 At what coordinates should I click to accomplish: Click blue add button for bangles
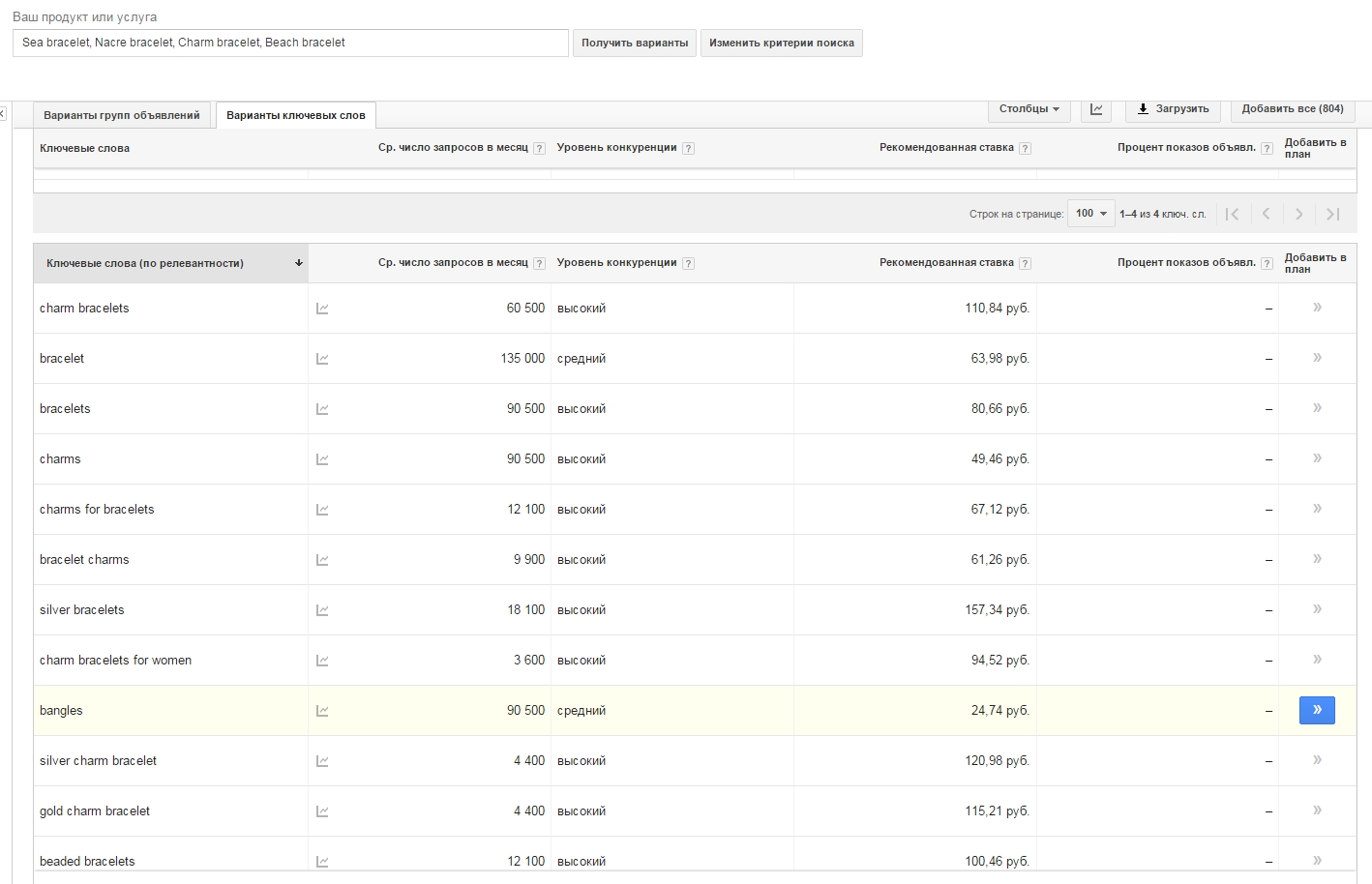tap(1317, 710)
